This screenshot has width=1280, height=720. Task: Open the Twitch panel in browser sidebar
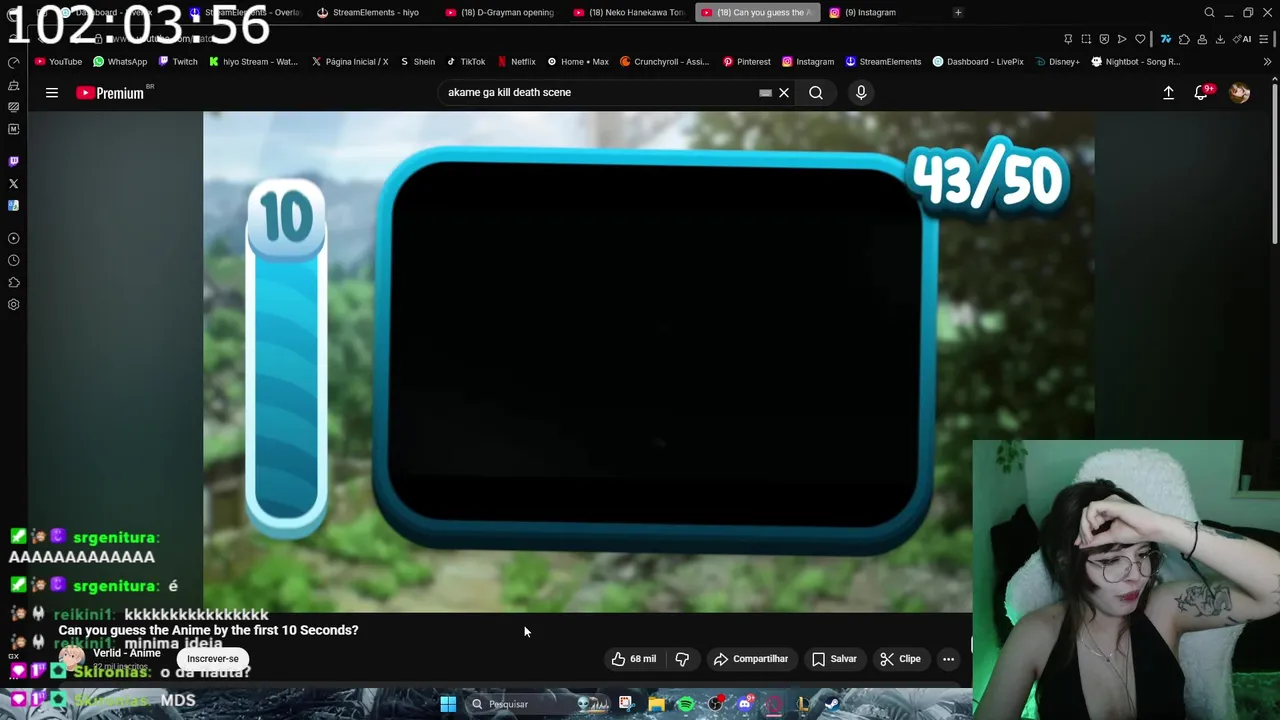click(x=13, y=161)
